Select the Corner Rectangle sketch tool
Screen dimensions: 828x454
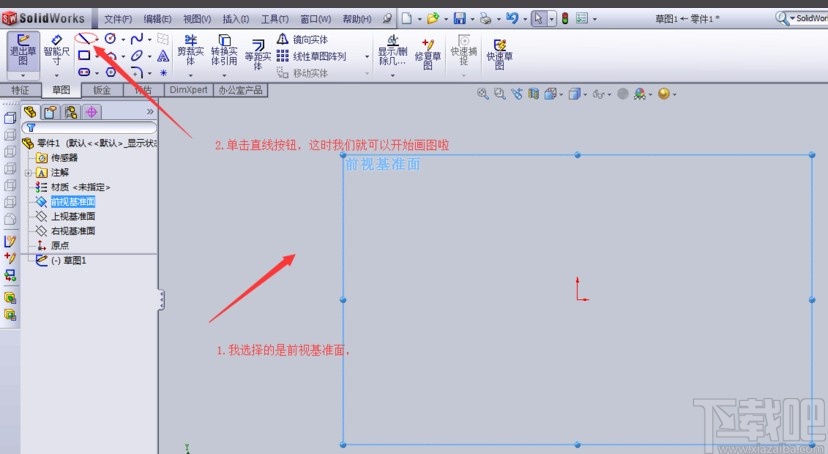point(84,55)
